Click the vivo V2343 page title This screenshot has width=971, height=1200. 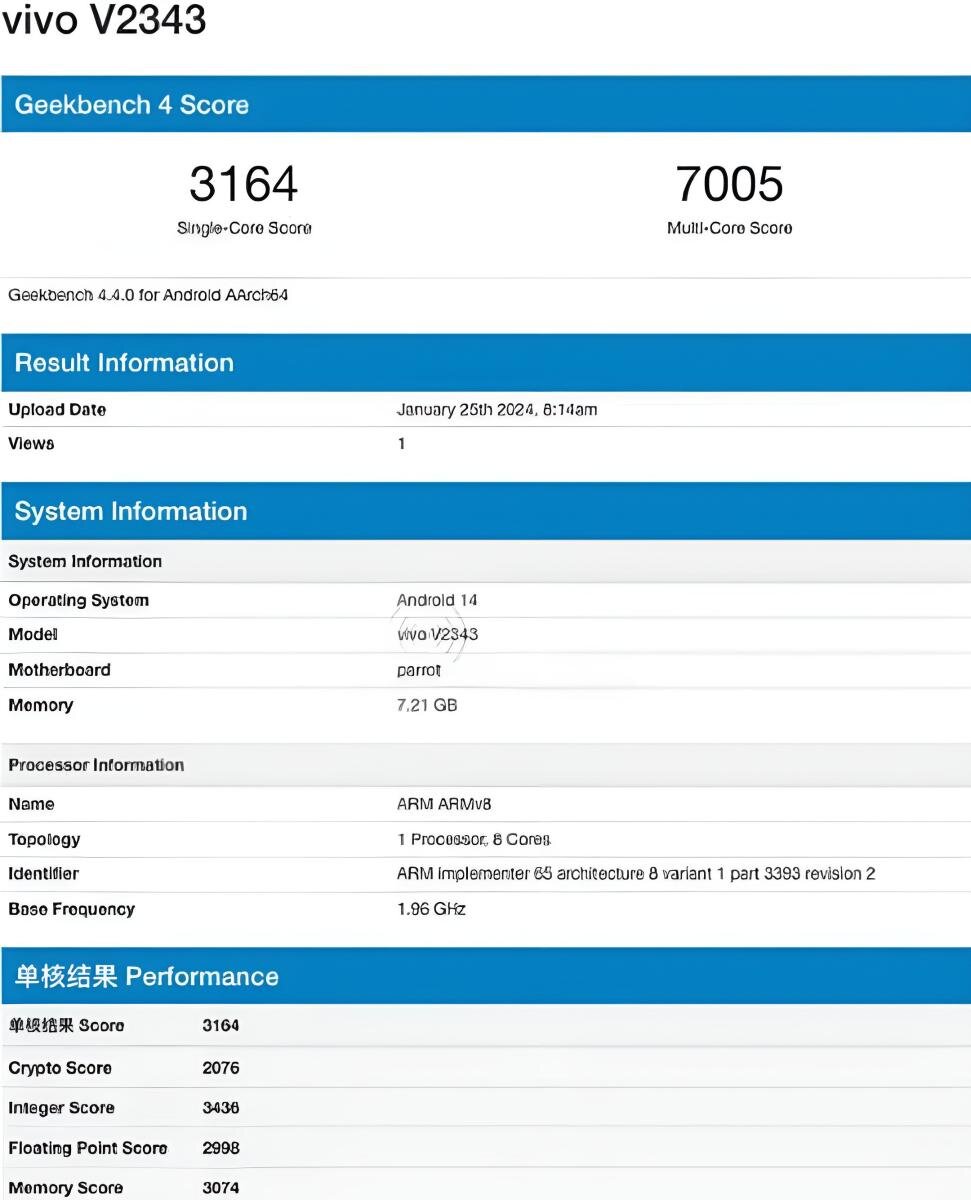coord(104,20)
